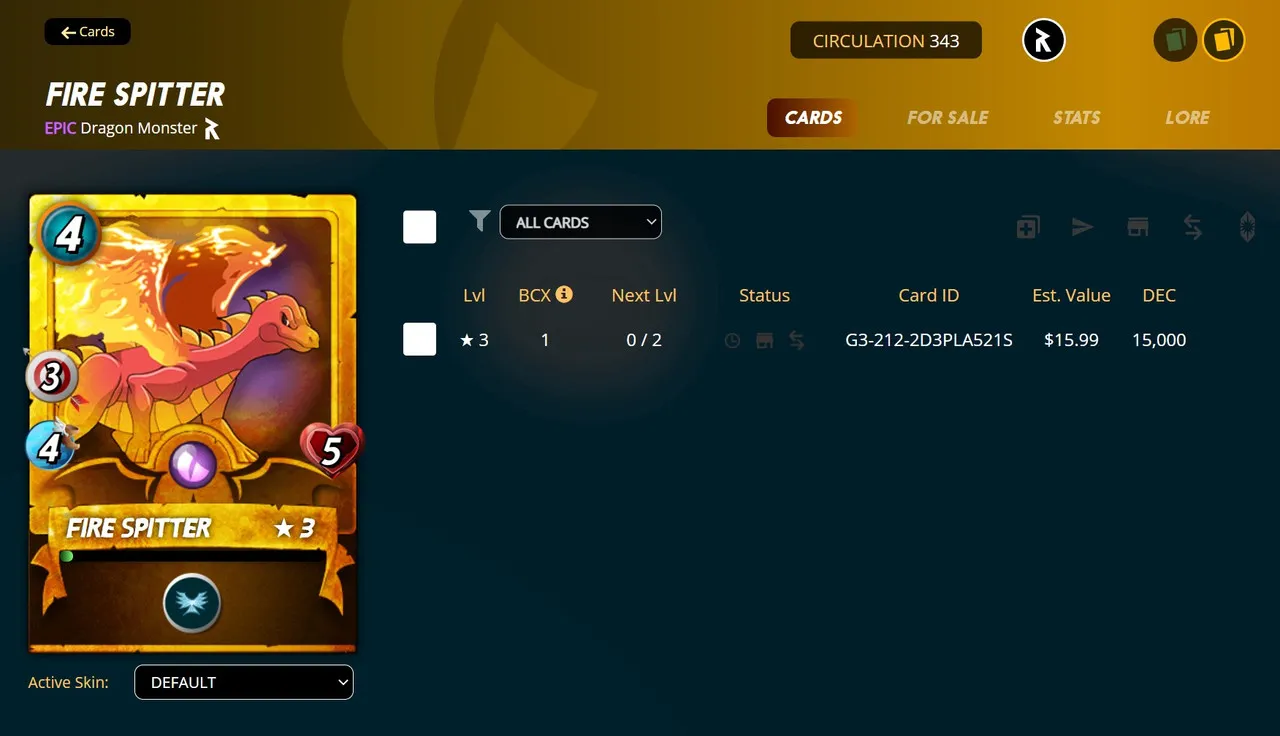Select the gold foil cards icon
The width and height of the screenshot is (1280, 736).
coord(1223,41)
